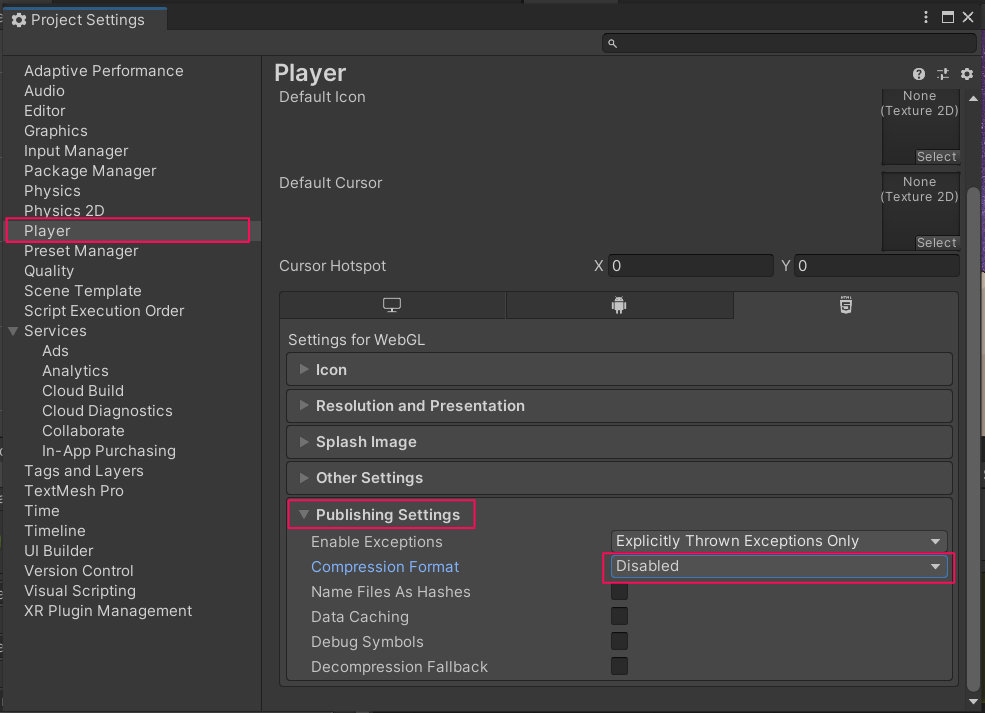Select In-App Purchasing under Services
Viewport: 985px width, 713px height.
(109, 451)
